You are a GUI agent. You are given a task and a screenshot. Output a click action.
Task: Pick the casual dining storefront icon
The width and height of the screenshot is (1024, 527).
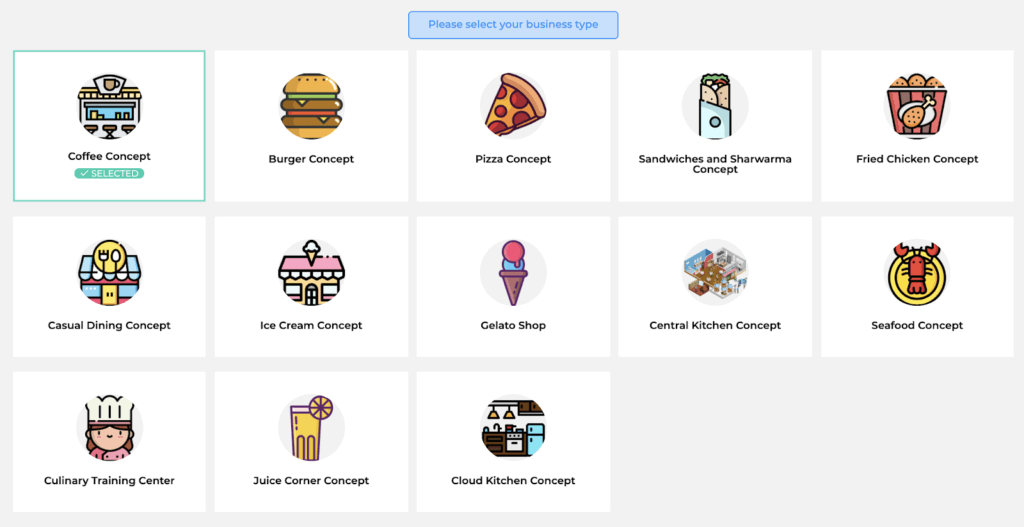tap(109, 272)
